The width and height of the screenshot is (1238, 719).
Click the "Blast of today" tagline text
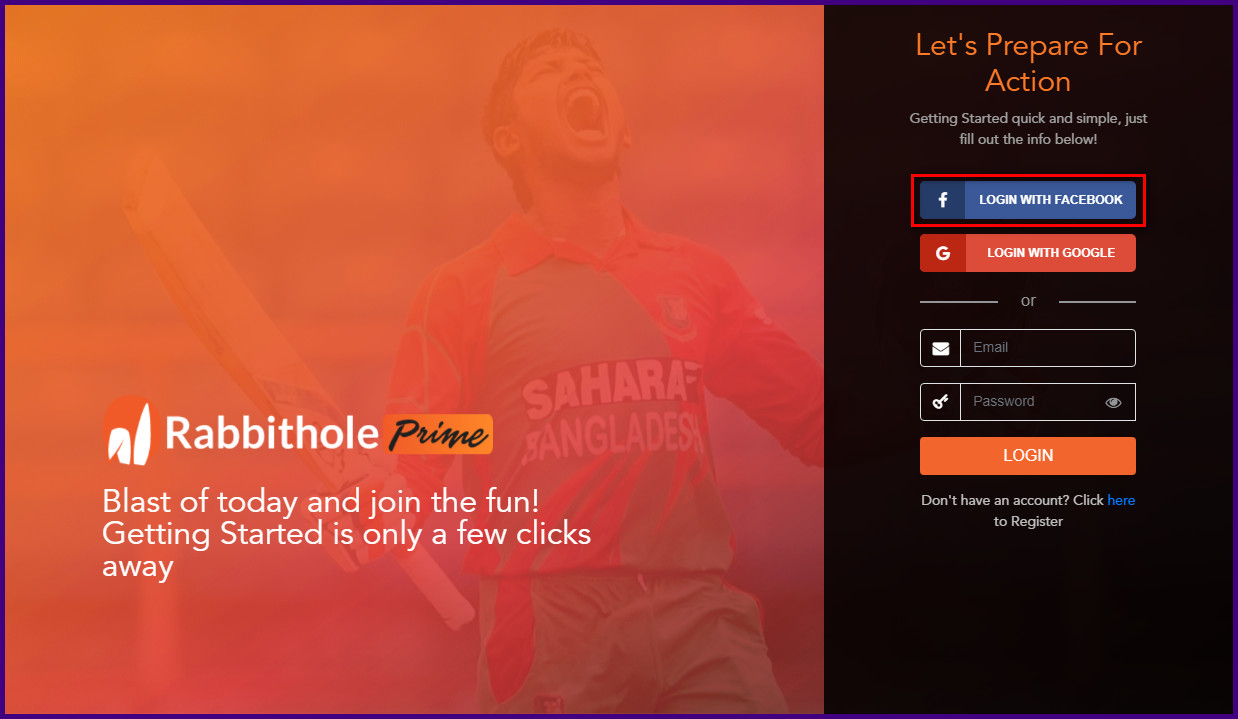pos(346,533)
